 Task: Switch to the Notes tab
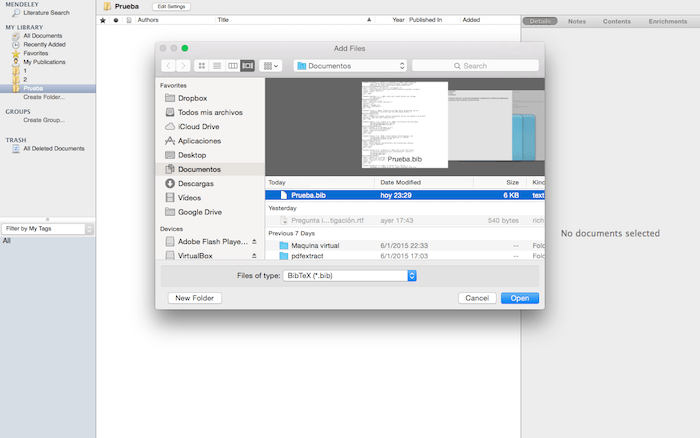pyautogui.click(x=577, y=21)
